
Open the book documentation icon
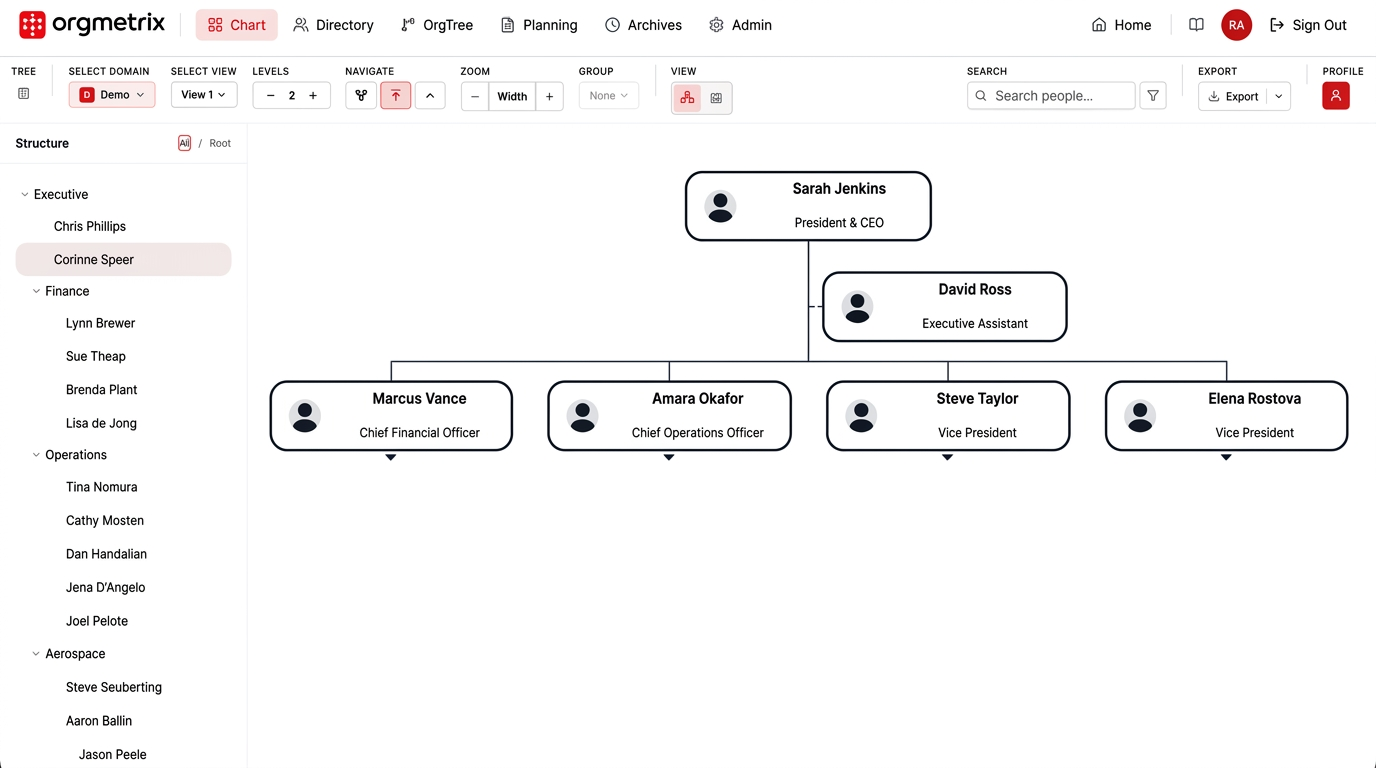tap(1196, 25)
